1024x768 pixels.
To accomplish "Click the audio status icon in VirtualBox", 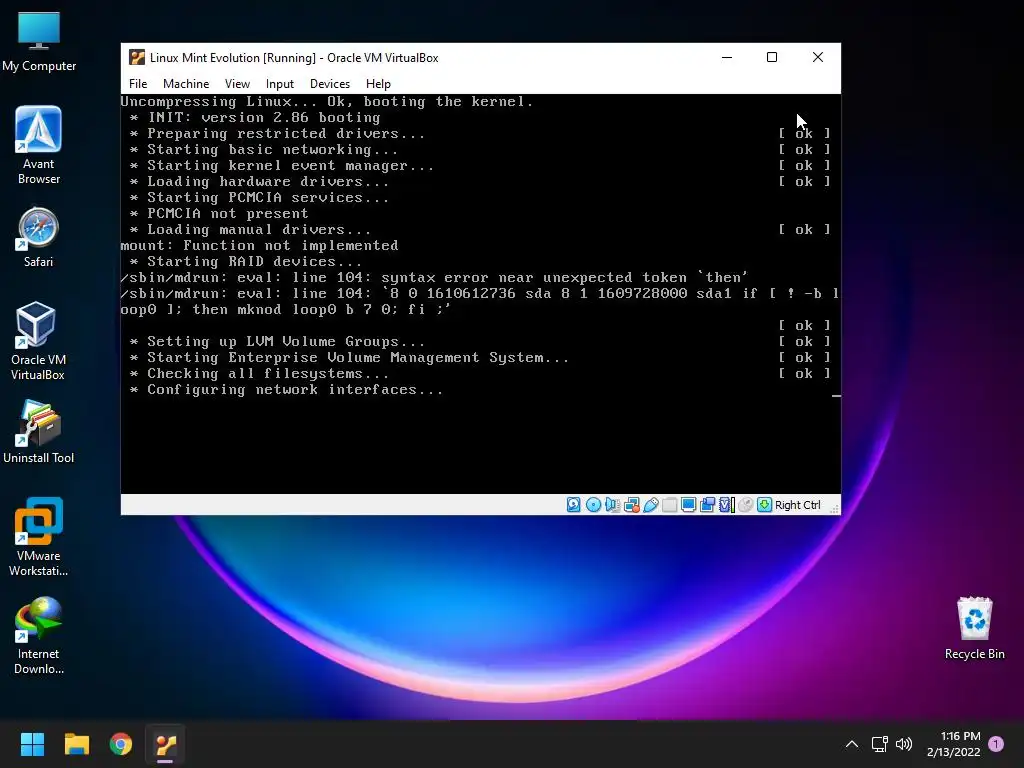I will (612, 505).
